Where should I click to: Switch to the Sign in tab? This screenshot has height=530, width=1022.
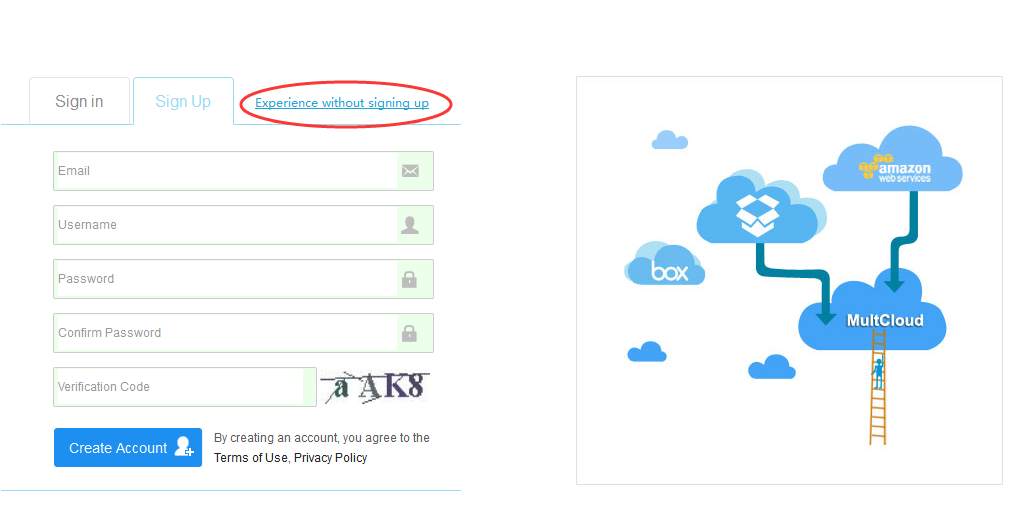pyautogui.click(x=80, y=101)
